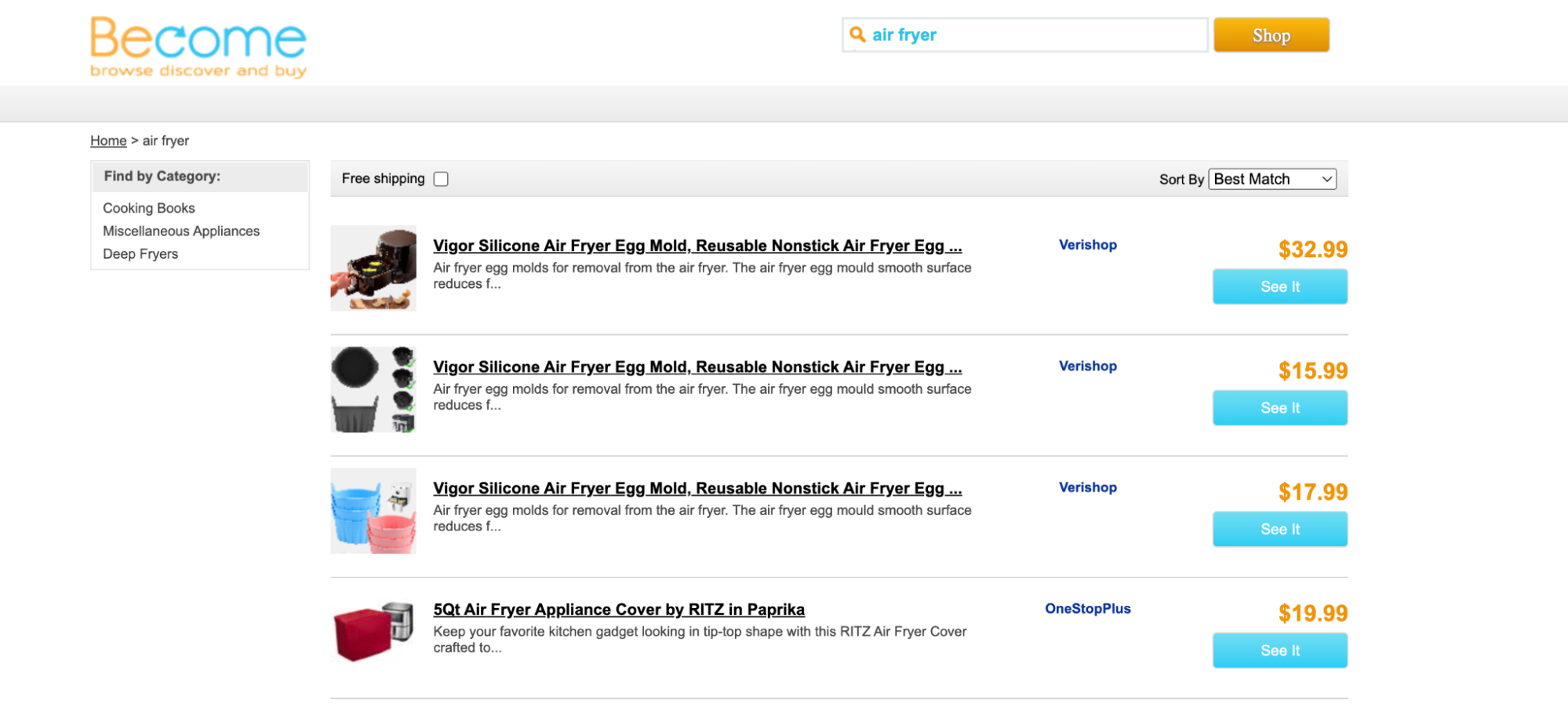
Task: Click the $32.99 price
Action: click(x=1313, y=250)
